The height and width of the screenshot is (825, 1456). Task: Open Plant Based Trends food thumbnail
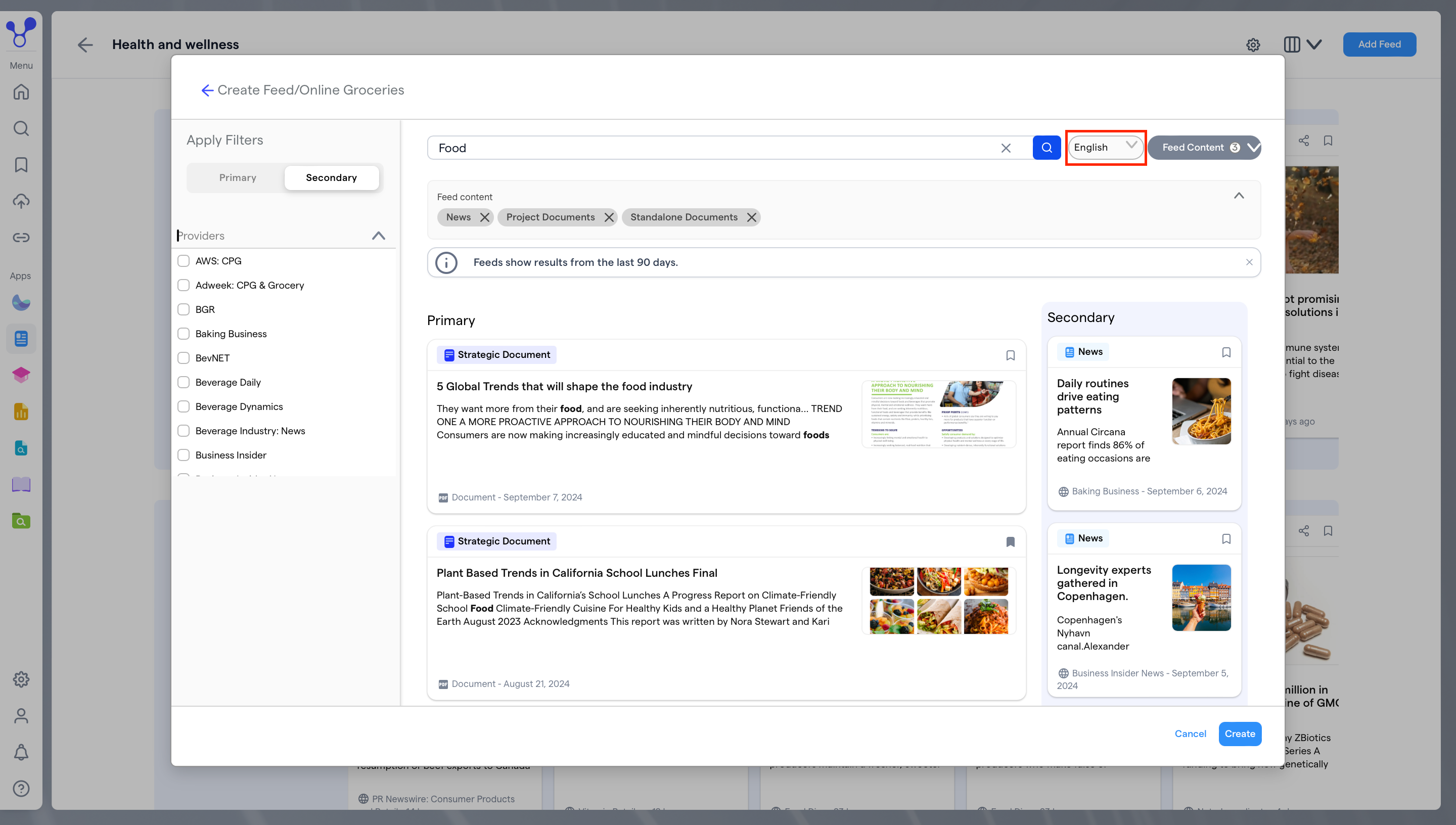(938, 601)
